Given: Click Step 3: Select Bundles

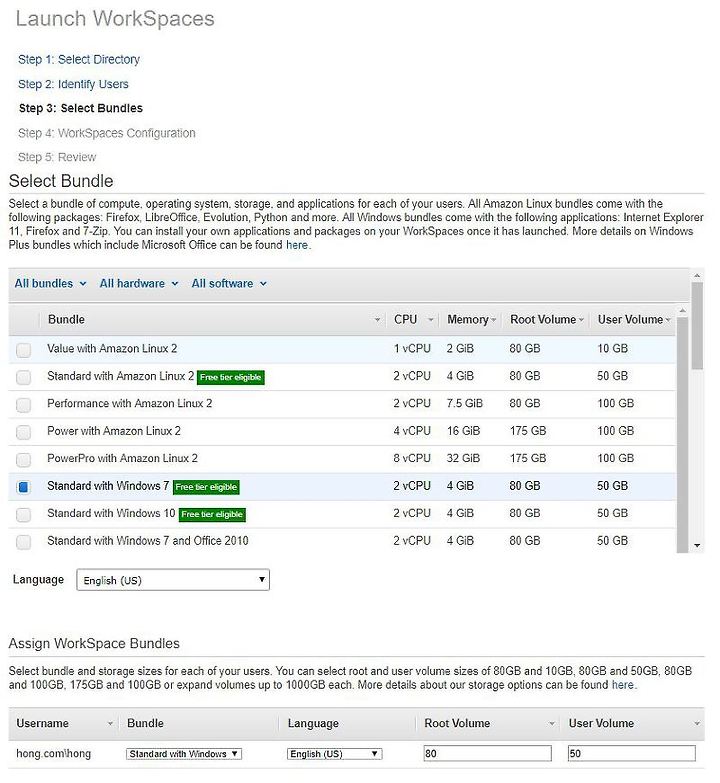Looking at the screenshot, I should pyautogui.click(x=81, y=109).
